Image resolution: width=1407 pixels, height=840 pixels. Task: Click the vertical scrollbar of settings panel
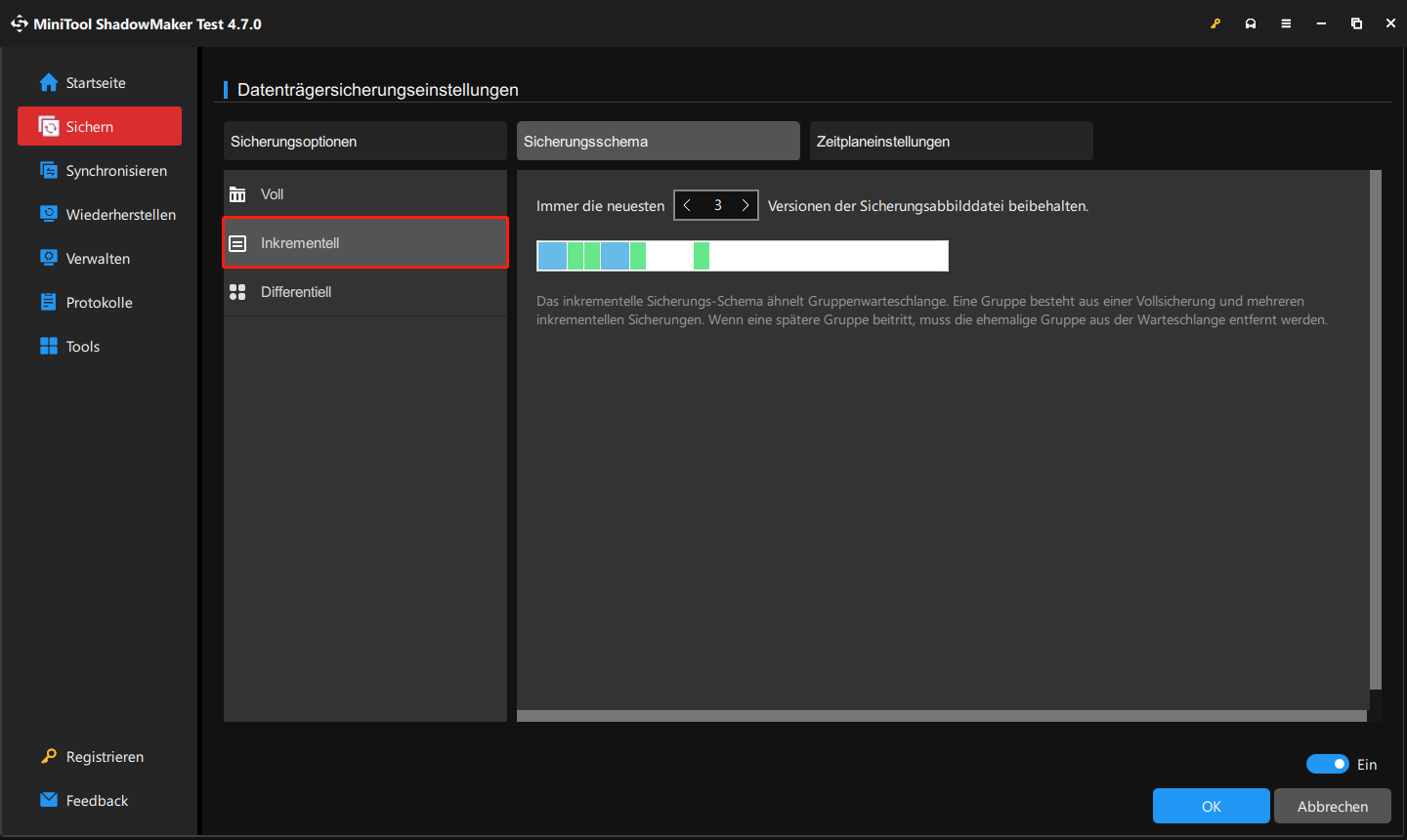[x=1376, y=430]
